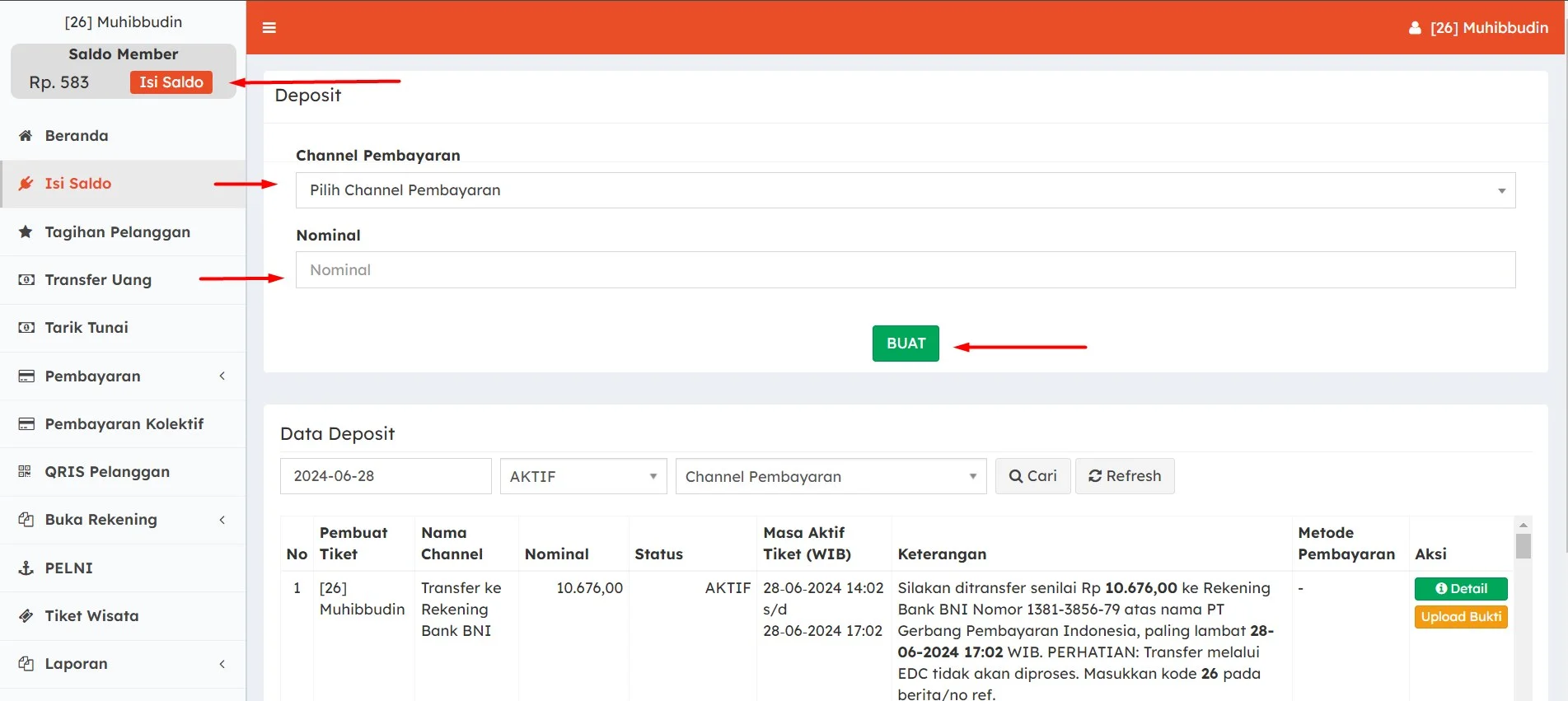The width and height of the screenshot is (1568, 701).
Task: Open the AKTIF status filter dropdown
Action: click(583, 476)
